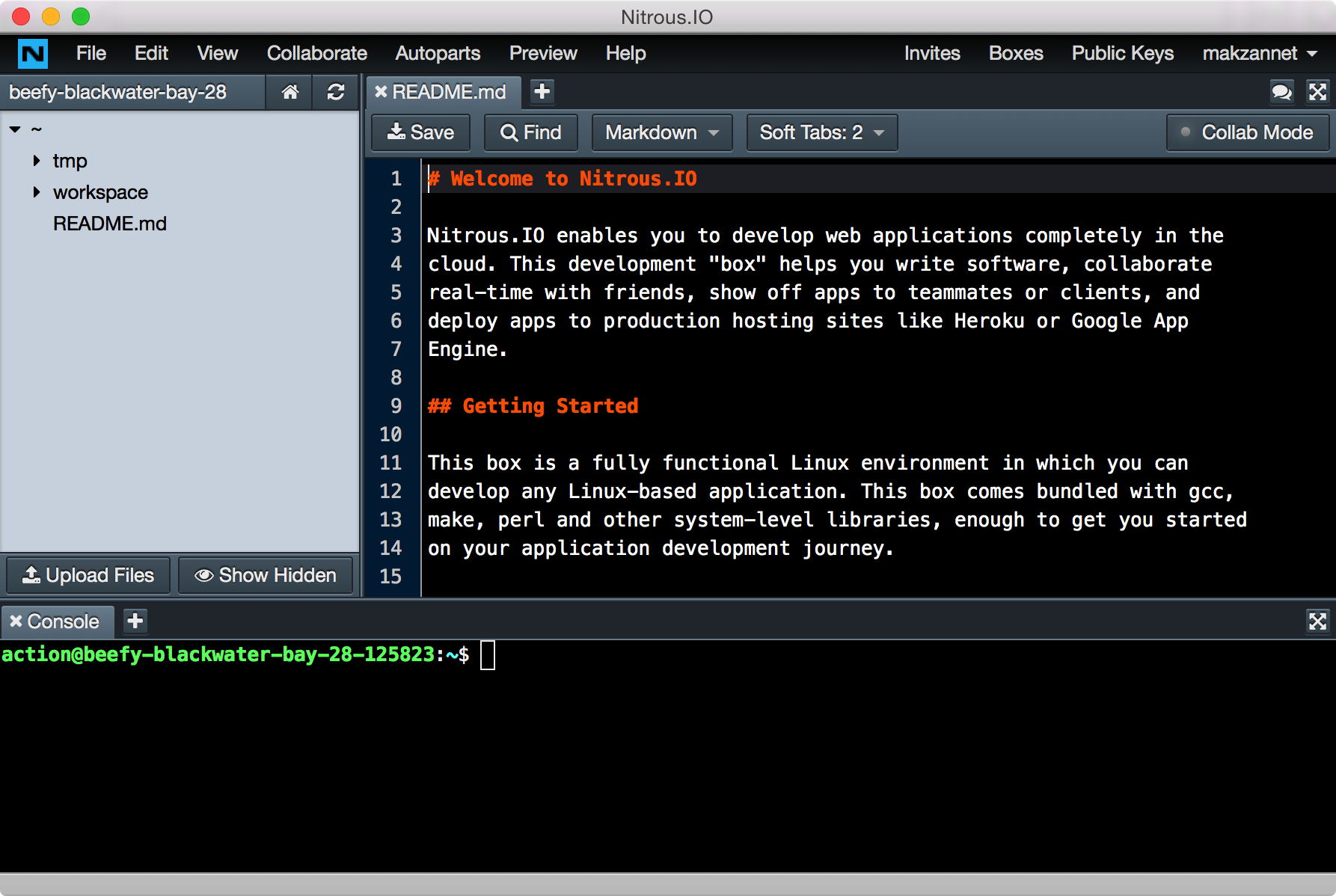Open the chat icon in editor toolbar
The image size is (1336, 896).
(1281, 92)
